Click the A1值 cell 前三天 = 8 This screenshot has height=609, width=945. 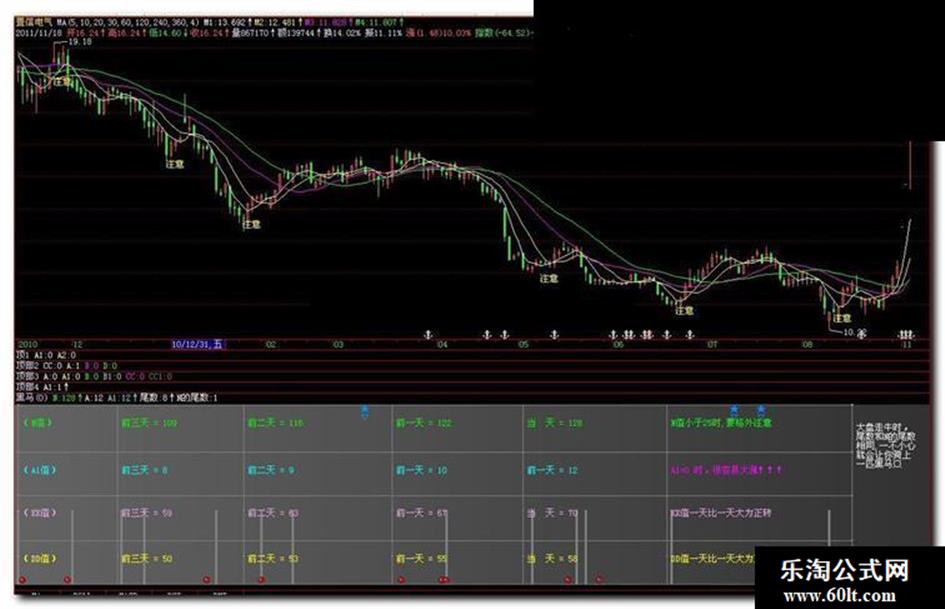click(145, 470)
